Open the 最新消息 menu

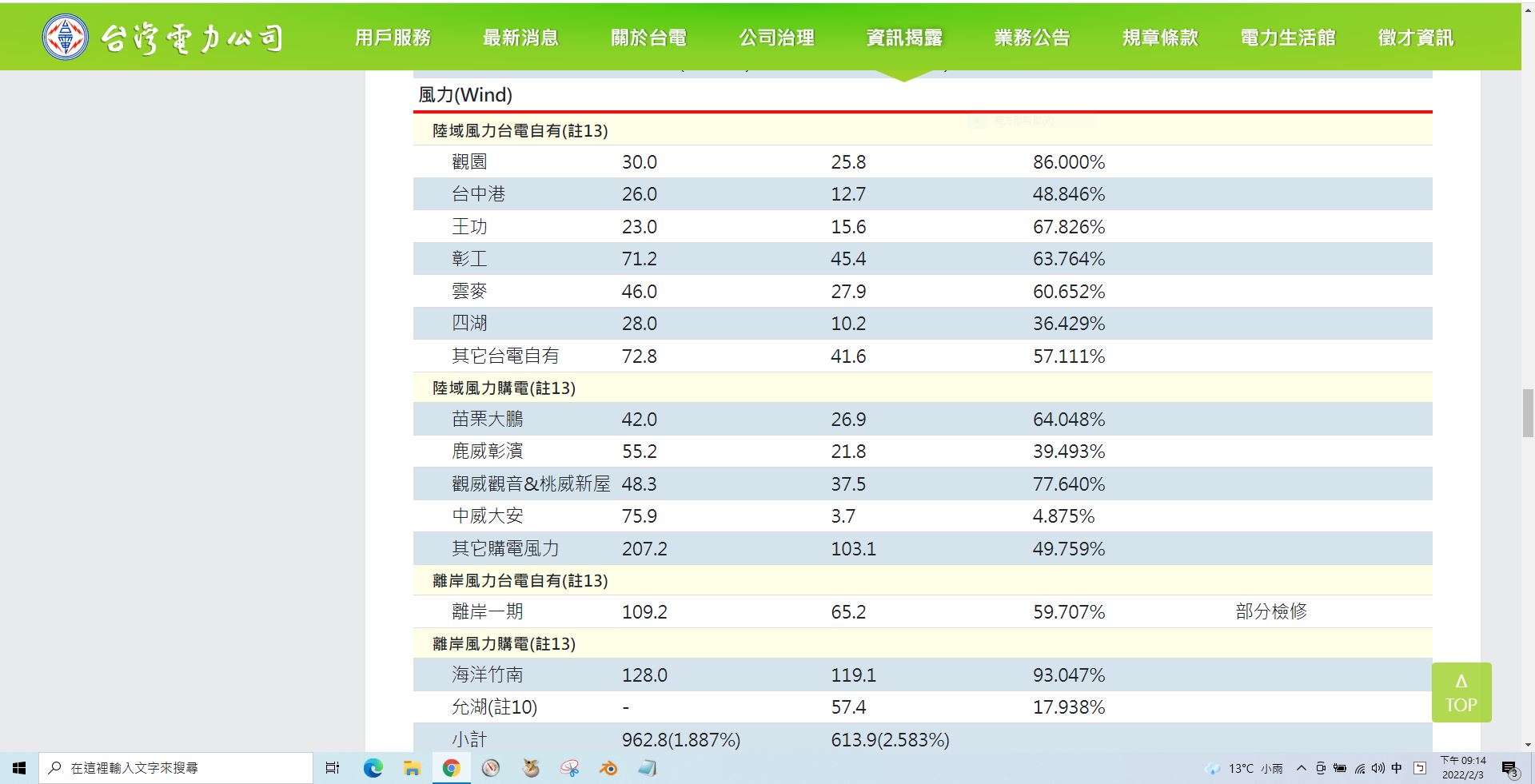[521, 38]
